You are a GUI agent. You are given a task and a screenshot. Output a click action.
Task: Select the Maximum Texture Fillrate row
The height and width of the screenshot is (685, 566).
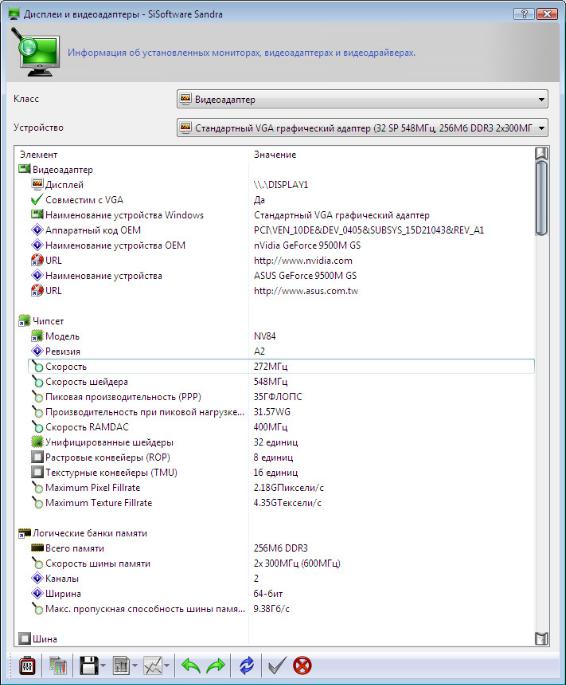[282, 503]
